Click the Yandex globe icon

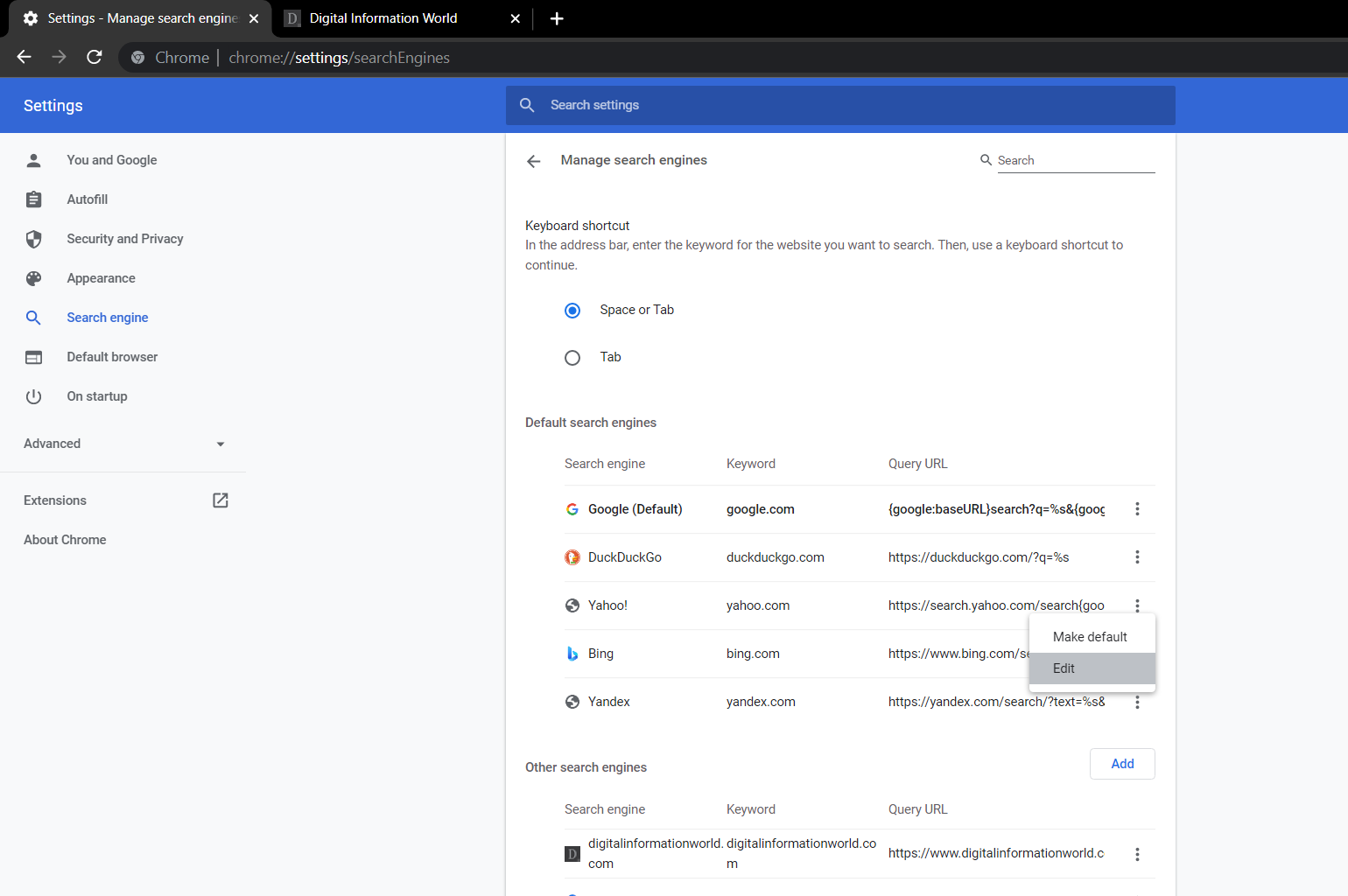[x=572, y=702]
